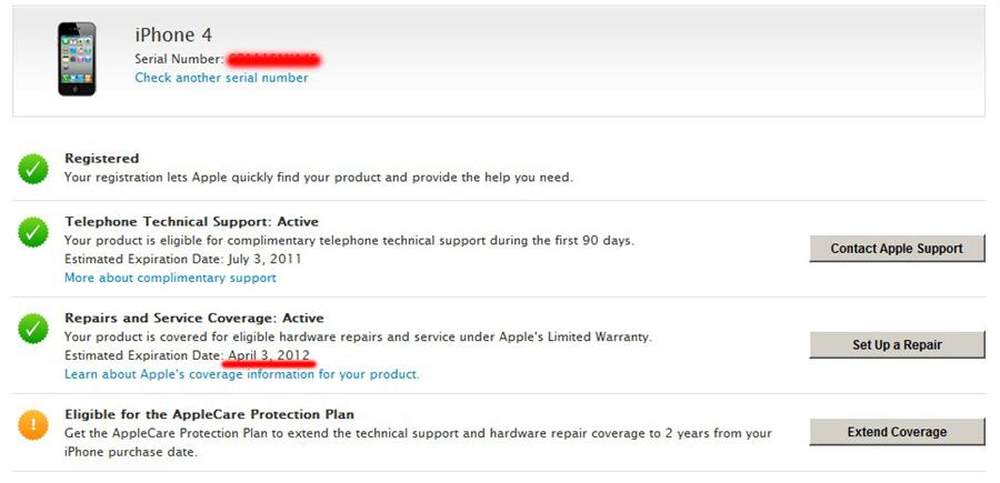This screenshot has height=483, width=1000.
Task: Open the Check another serial number link
Action: coord(221,78)
